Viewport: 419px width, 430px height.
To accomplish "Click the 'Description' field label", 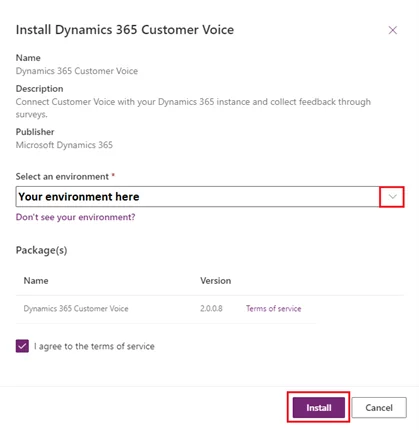I will point(39,89).
